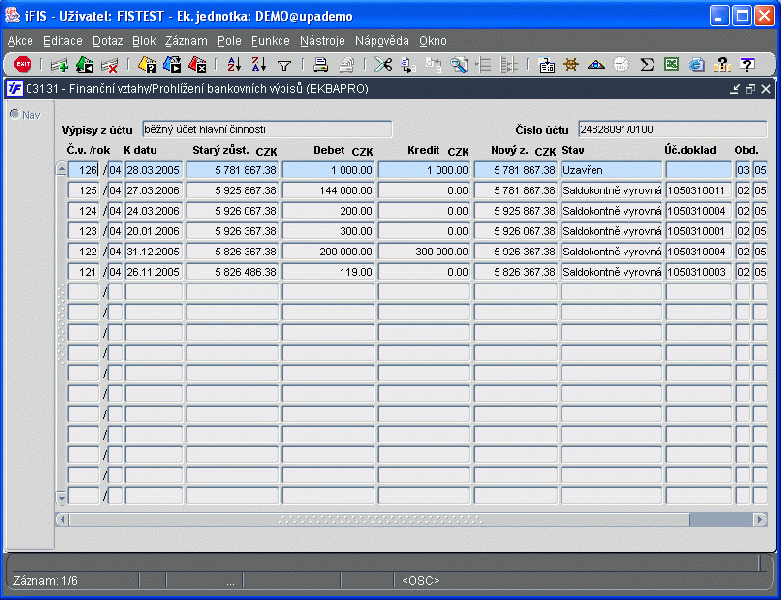
Task: Click Debet value 119.00
Action: point(328,272)
